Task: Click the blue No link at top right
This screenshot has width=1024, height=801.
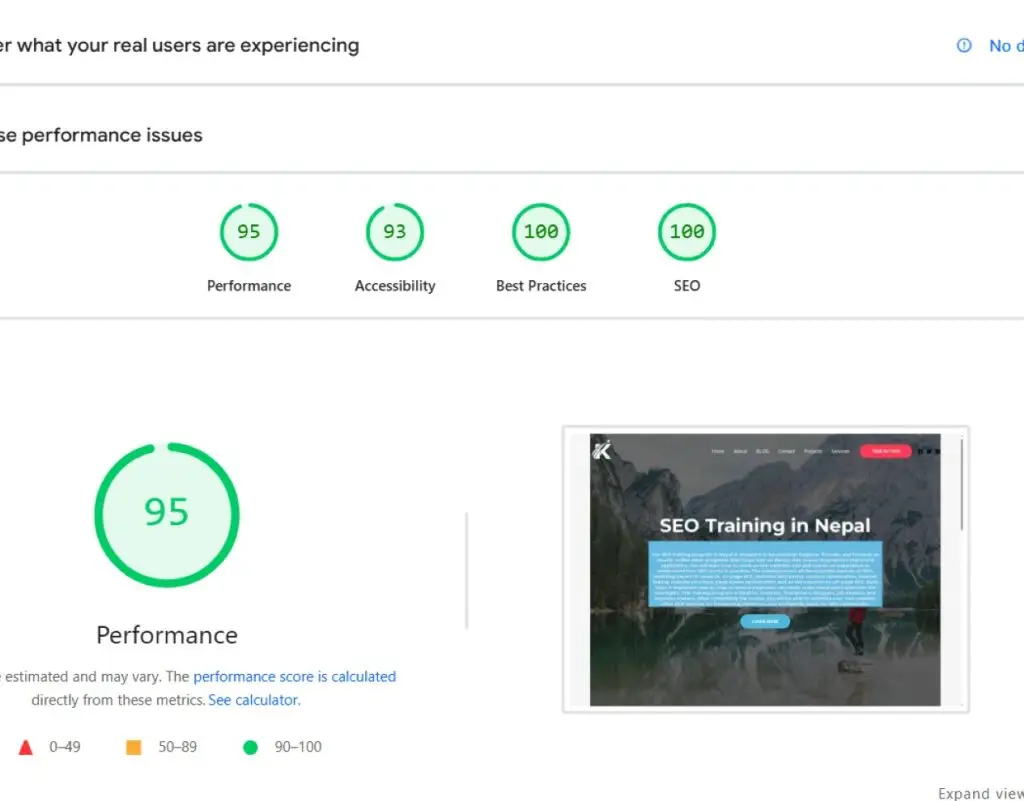Action: [1005, 45]
